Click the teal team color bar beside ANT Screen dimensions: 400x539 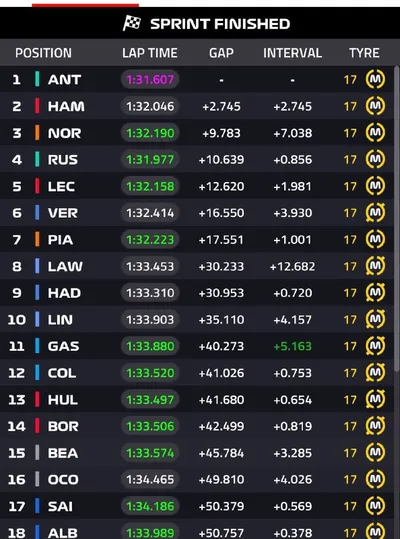(37, 79)
